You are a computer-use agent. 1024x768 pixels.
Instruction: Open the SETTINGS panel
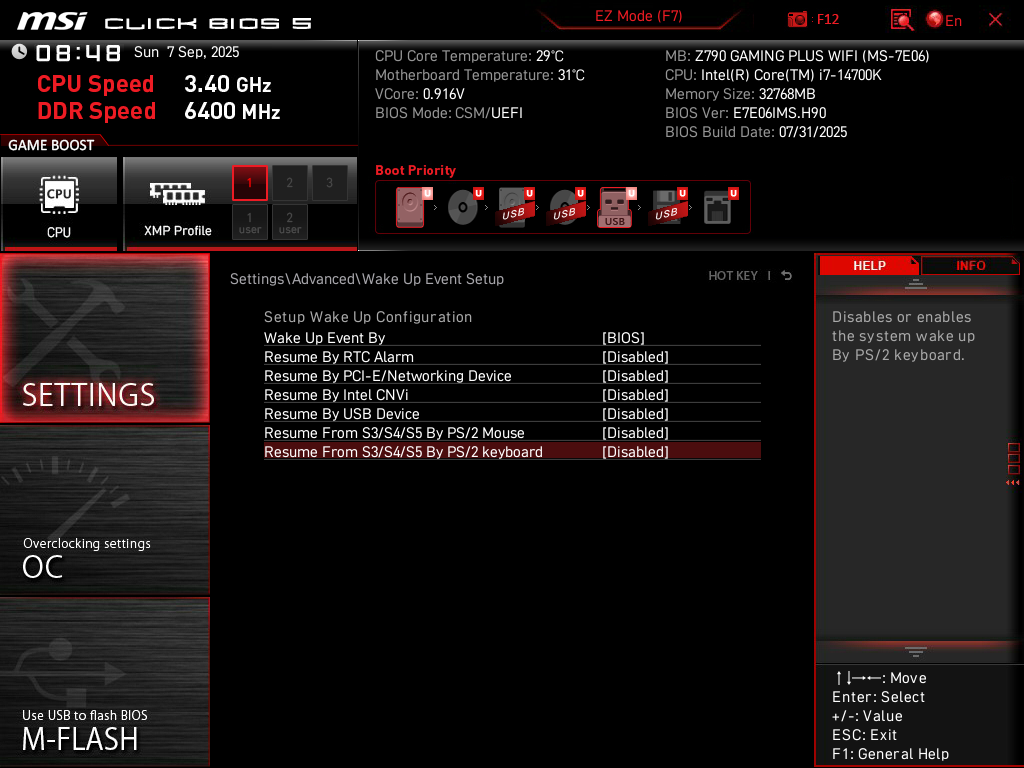[x=104, y=338]
